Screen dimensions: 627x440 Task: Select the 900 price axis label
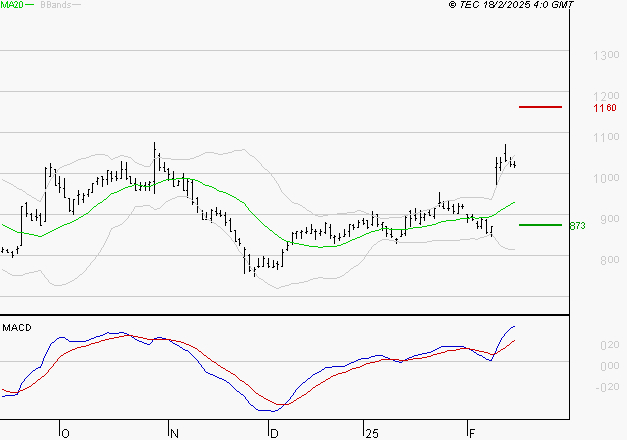[610, 219]
